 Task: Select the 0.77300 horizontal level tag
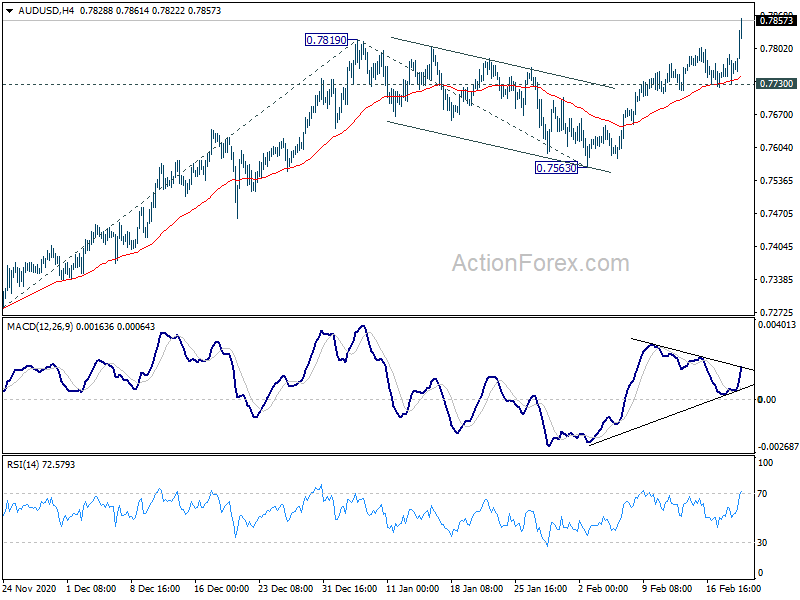coord(776,84)
